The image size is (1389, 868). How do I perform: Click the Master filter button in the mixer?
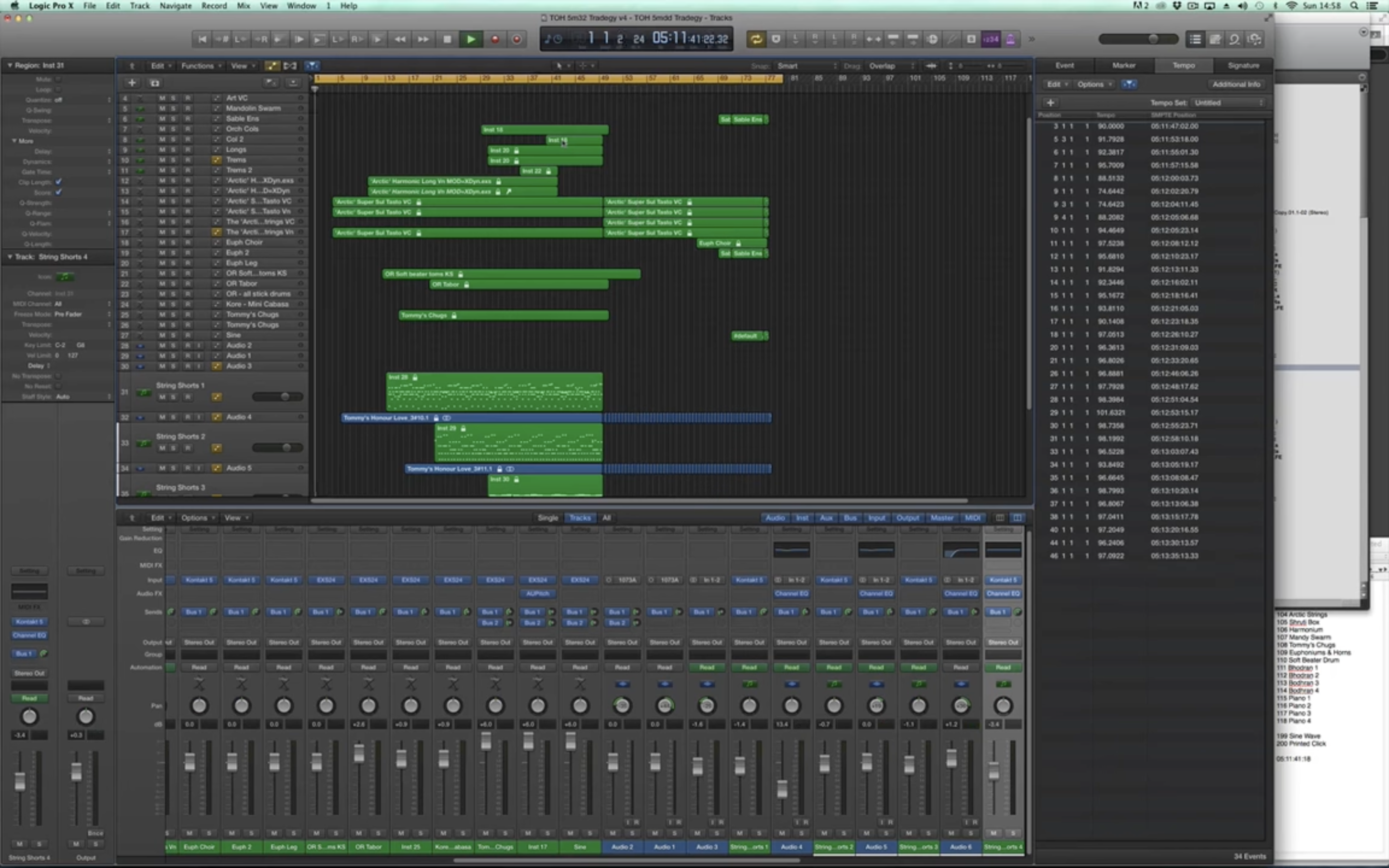pos(942,517)
